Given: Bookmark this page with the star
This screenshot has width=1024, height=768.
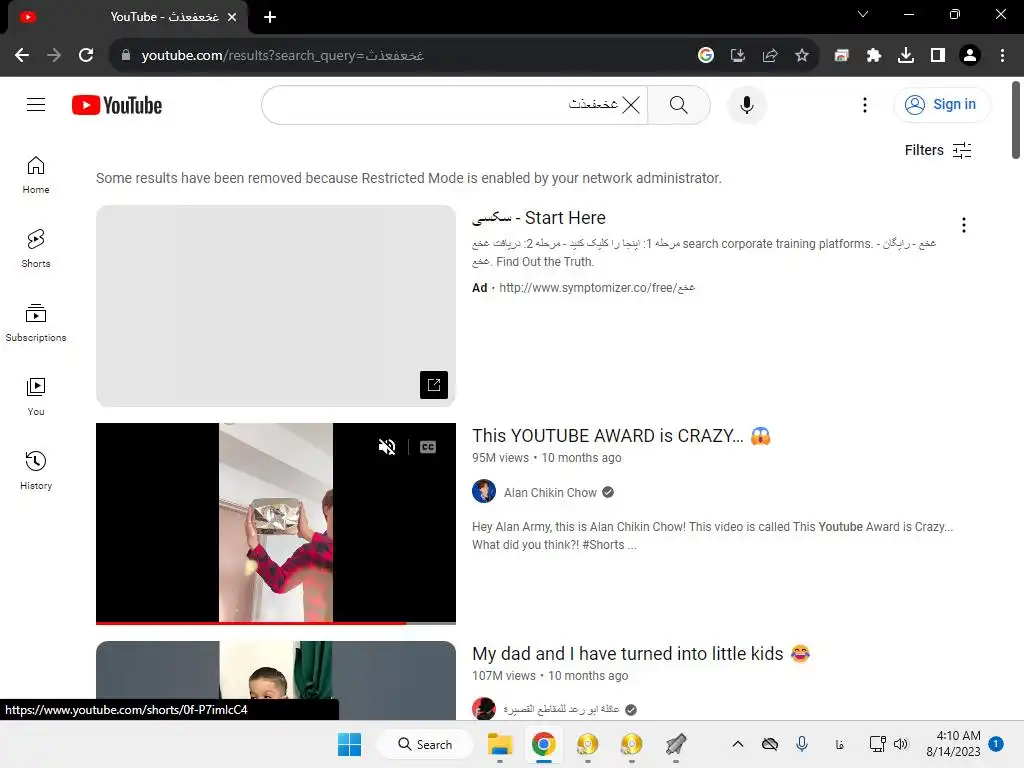Looking at the screenshot, I should pyautogui.click(x=801, y=55).
